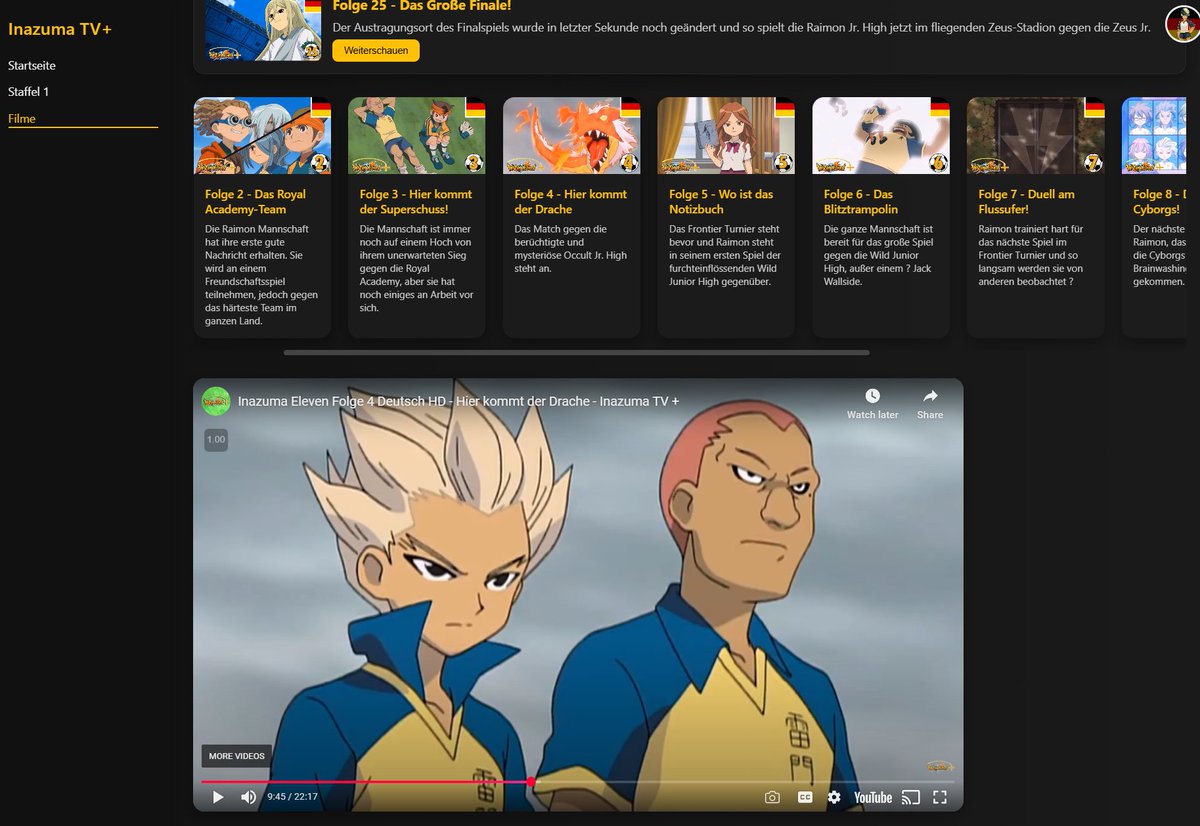Go to Startseite in the sidebar

click(32, 65)
